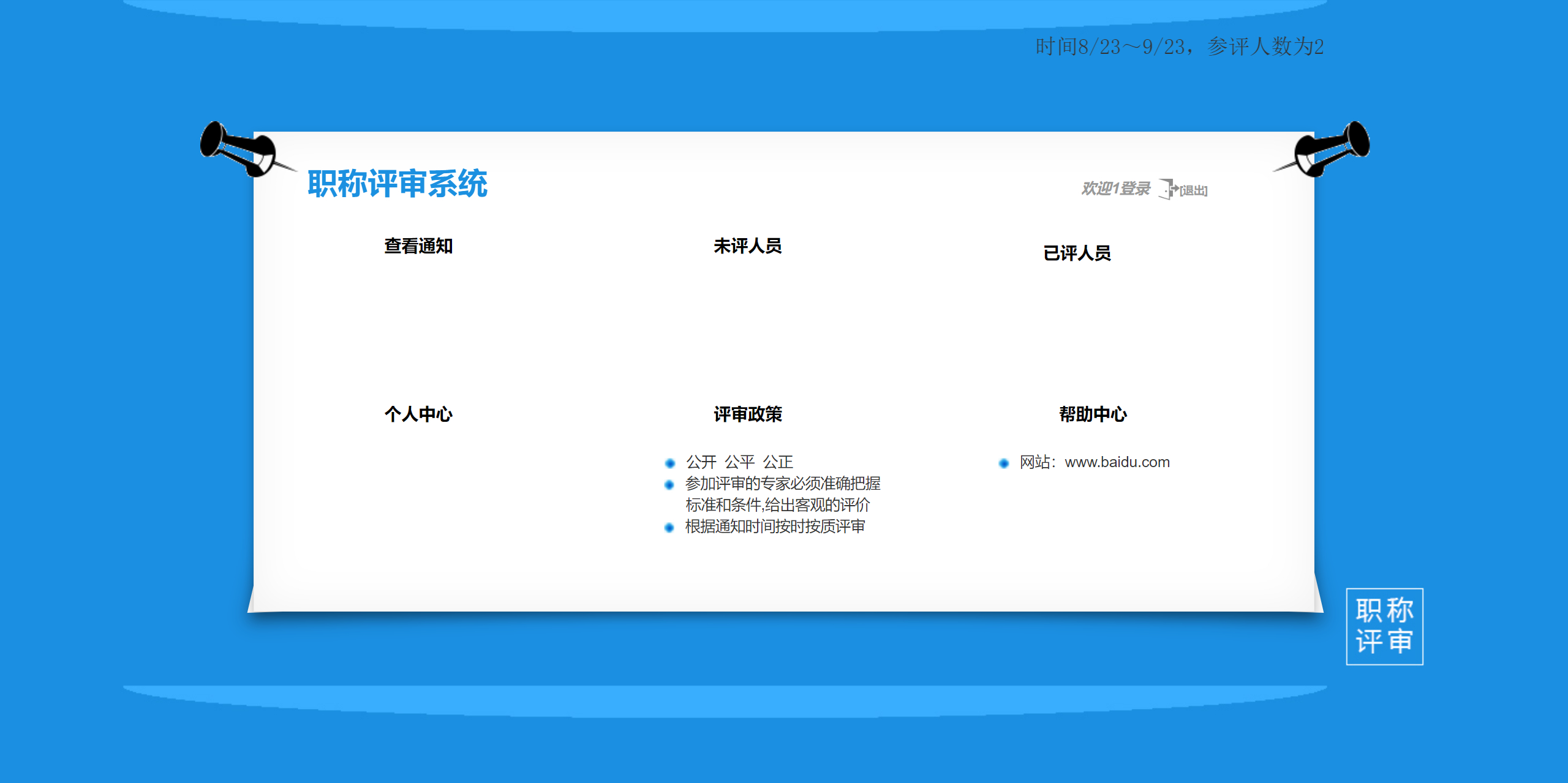
Task: Click the 职称评审 square stamp logo
Action: [1384, 626]
